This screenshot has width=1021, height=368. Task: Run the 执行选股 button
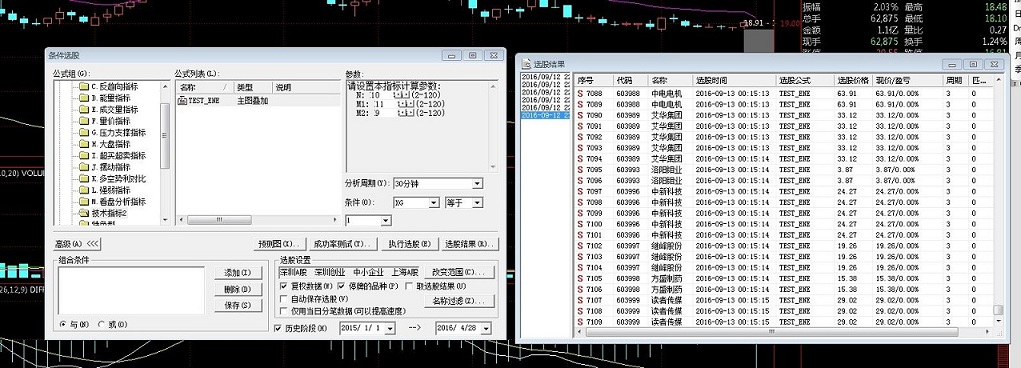410,245
